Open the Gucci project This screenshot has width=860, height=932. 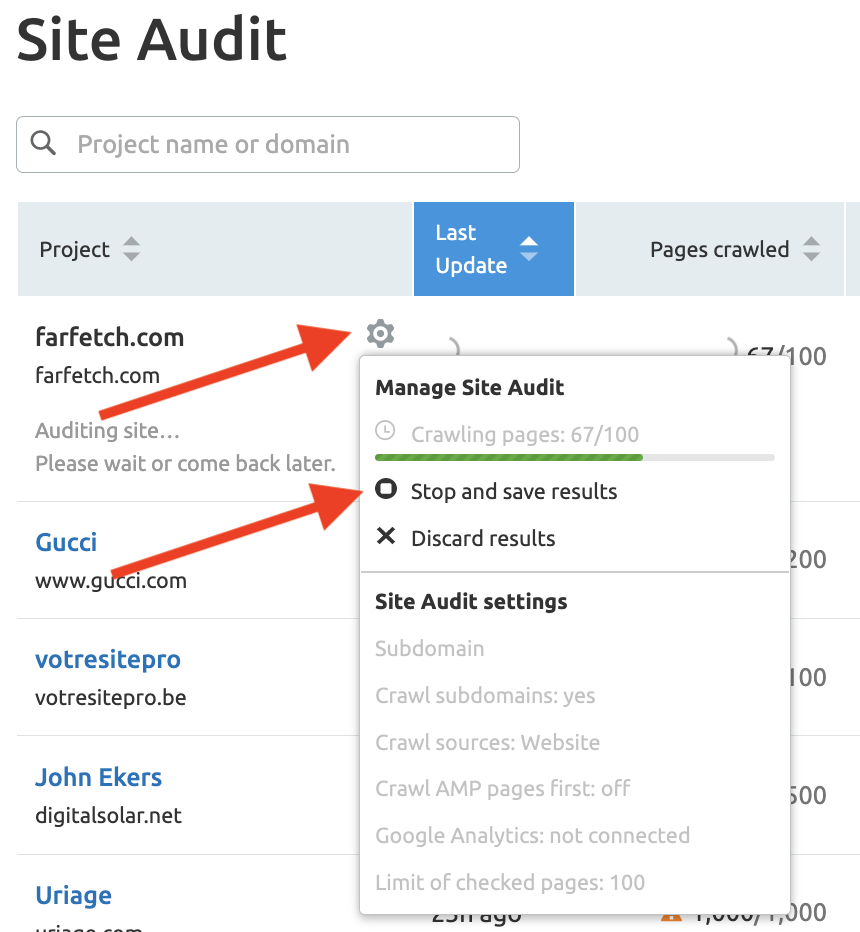coord(66,542)
